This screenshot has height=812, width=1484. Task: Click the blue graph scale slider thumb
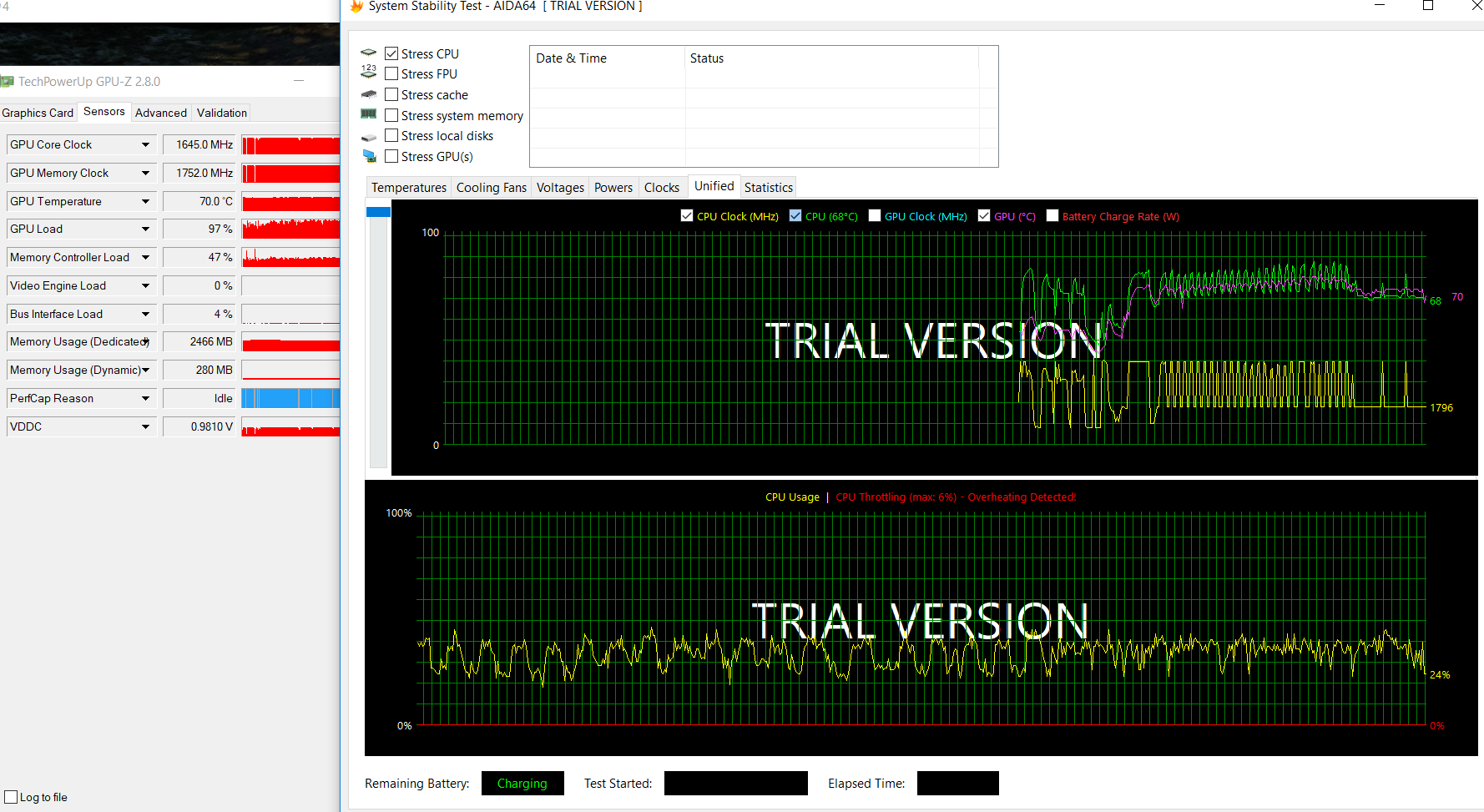378,212
